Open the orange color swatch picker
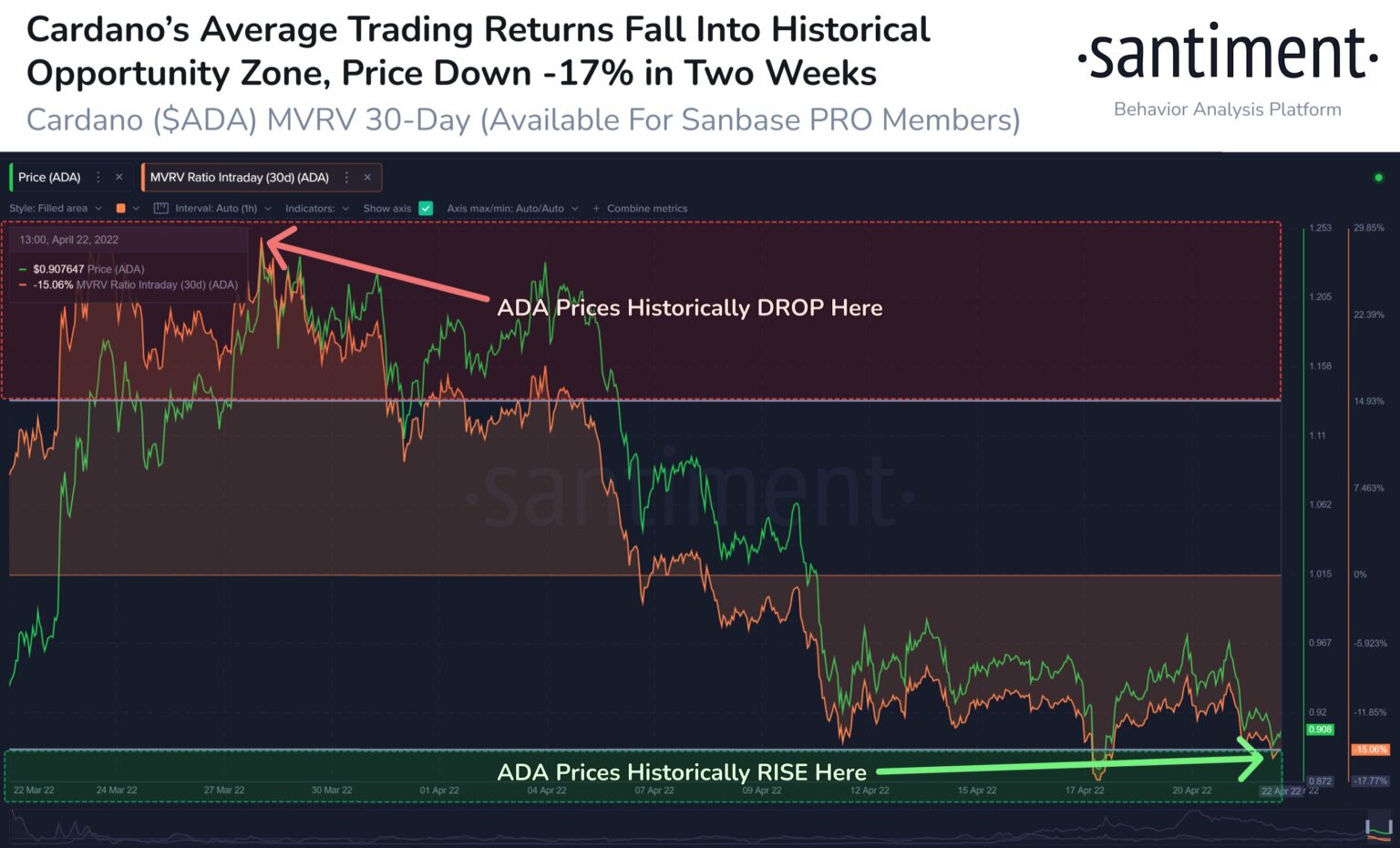Image resolution: width=1400 pixels, height=848 pixels. 121,209
